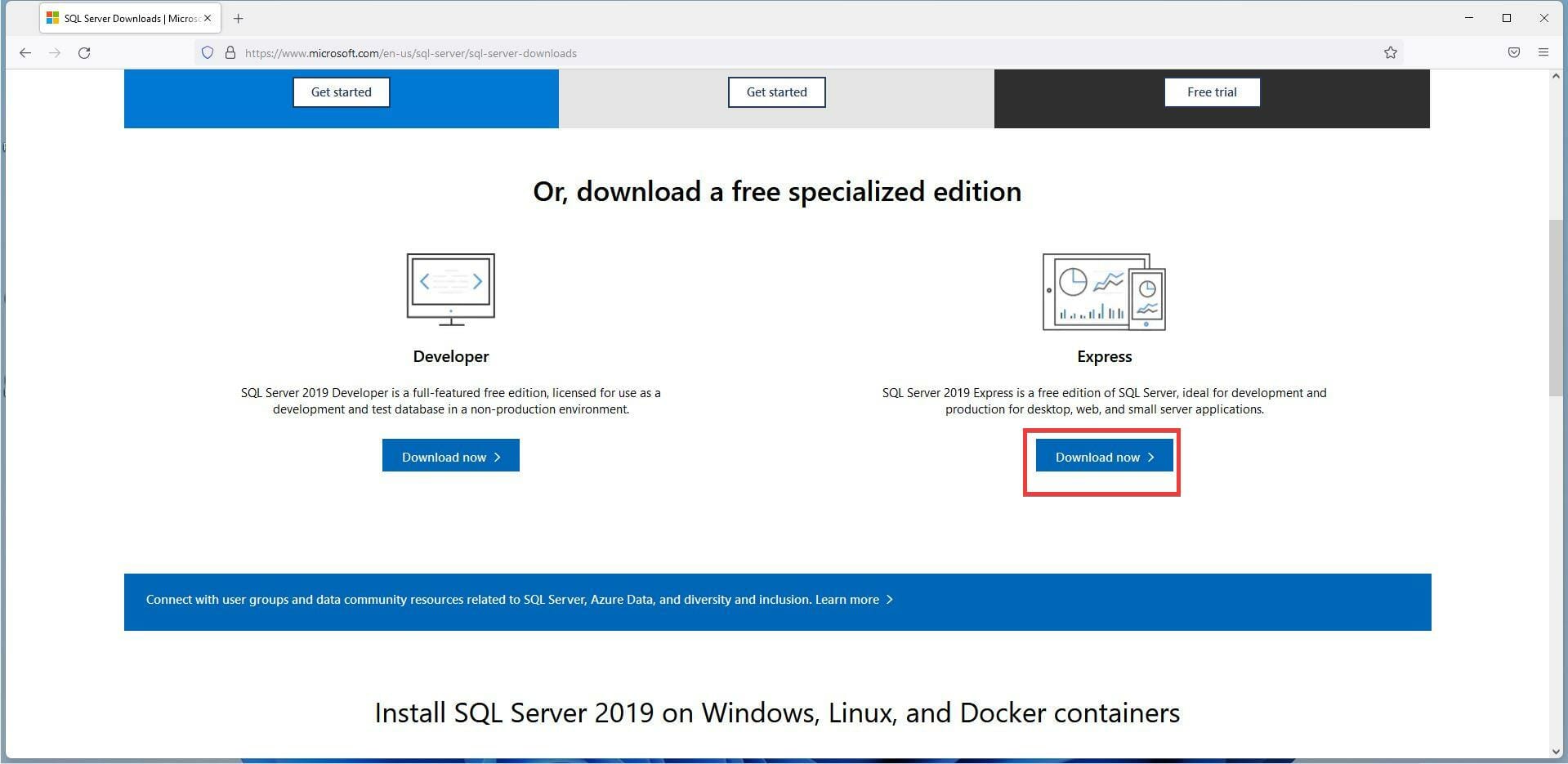Image resolution: width=1568 pixels, height=764 pixels.
Task: Click the Express edition charts illustration
Action: coord(1103,292)
